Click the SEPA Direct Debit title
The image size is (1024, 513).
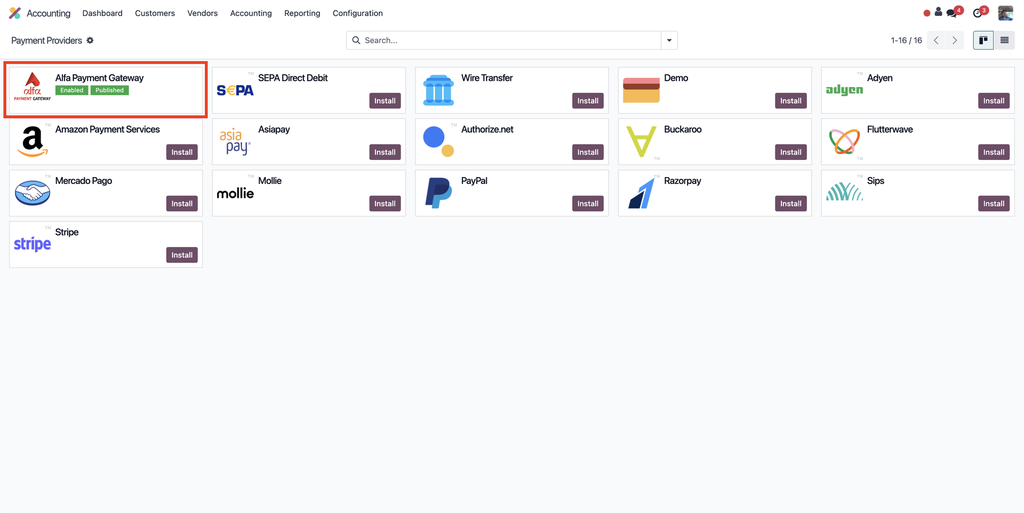coord(293,78)
